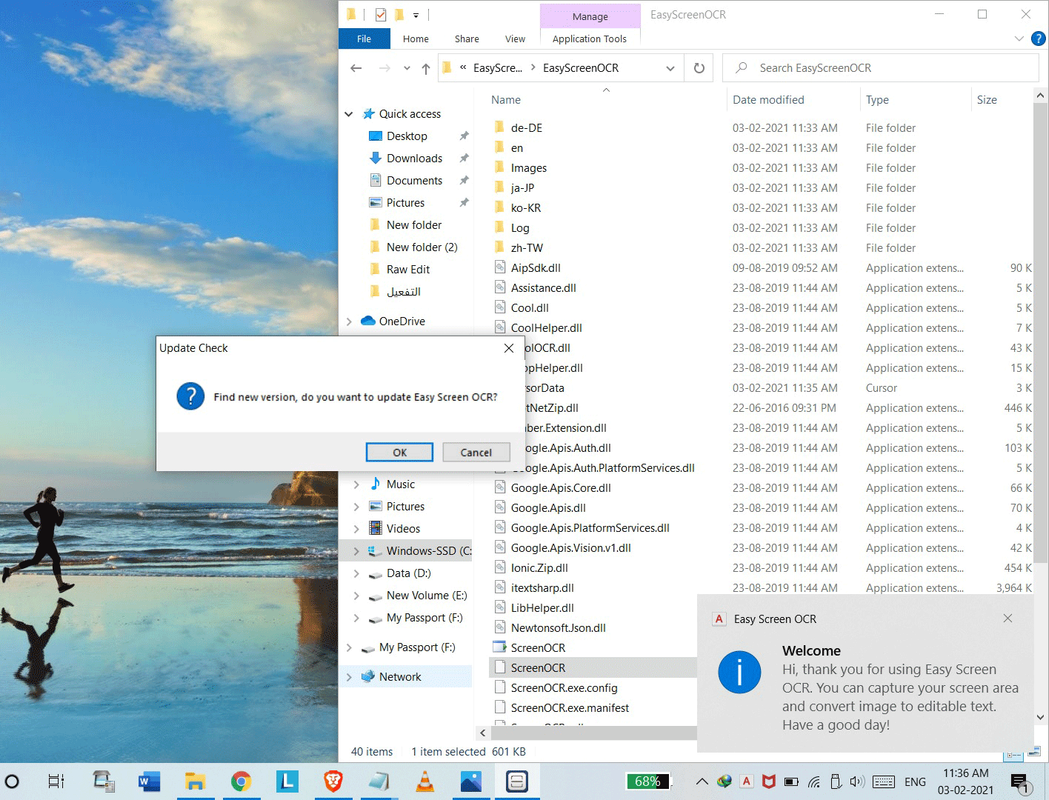The height and width of the screenshot is (800, 1049).
Task: Open Windows Start search circle
Action: click(12, 781)
